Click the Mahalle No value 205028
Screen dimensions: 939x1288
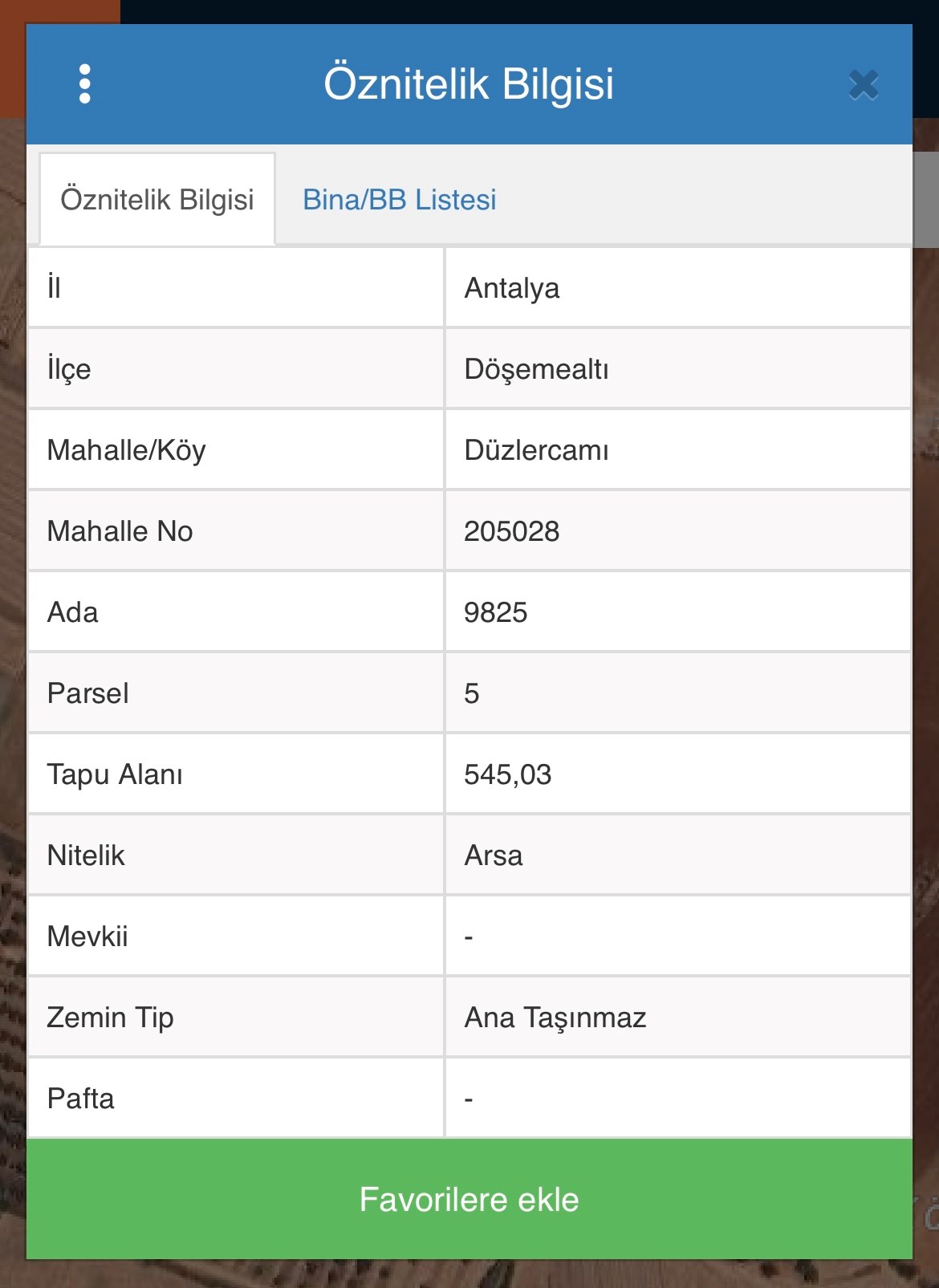[511, 531]
